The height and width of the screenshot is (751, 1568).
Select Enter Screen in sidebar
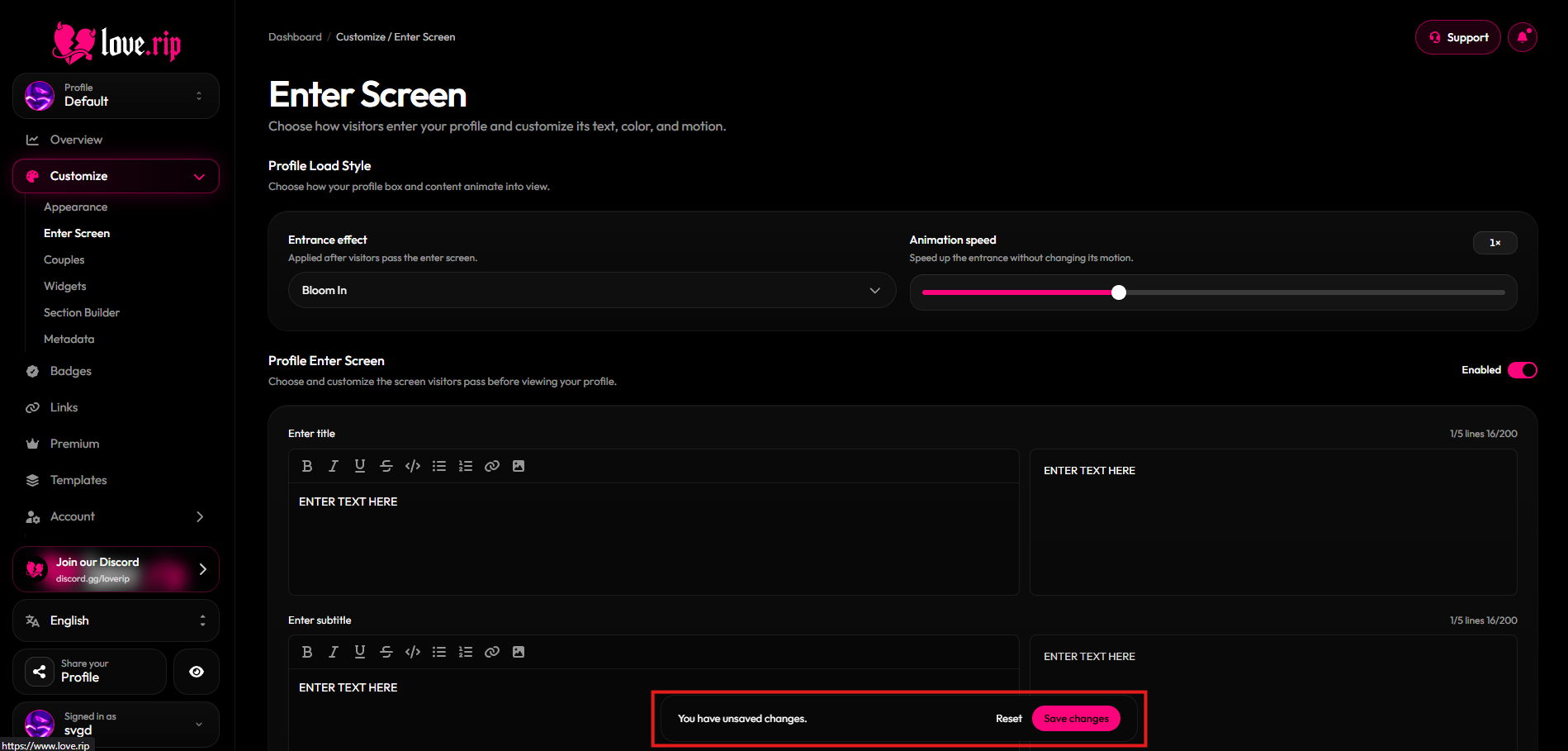[x=77, y=233]
